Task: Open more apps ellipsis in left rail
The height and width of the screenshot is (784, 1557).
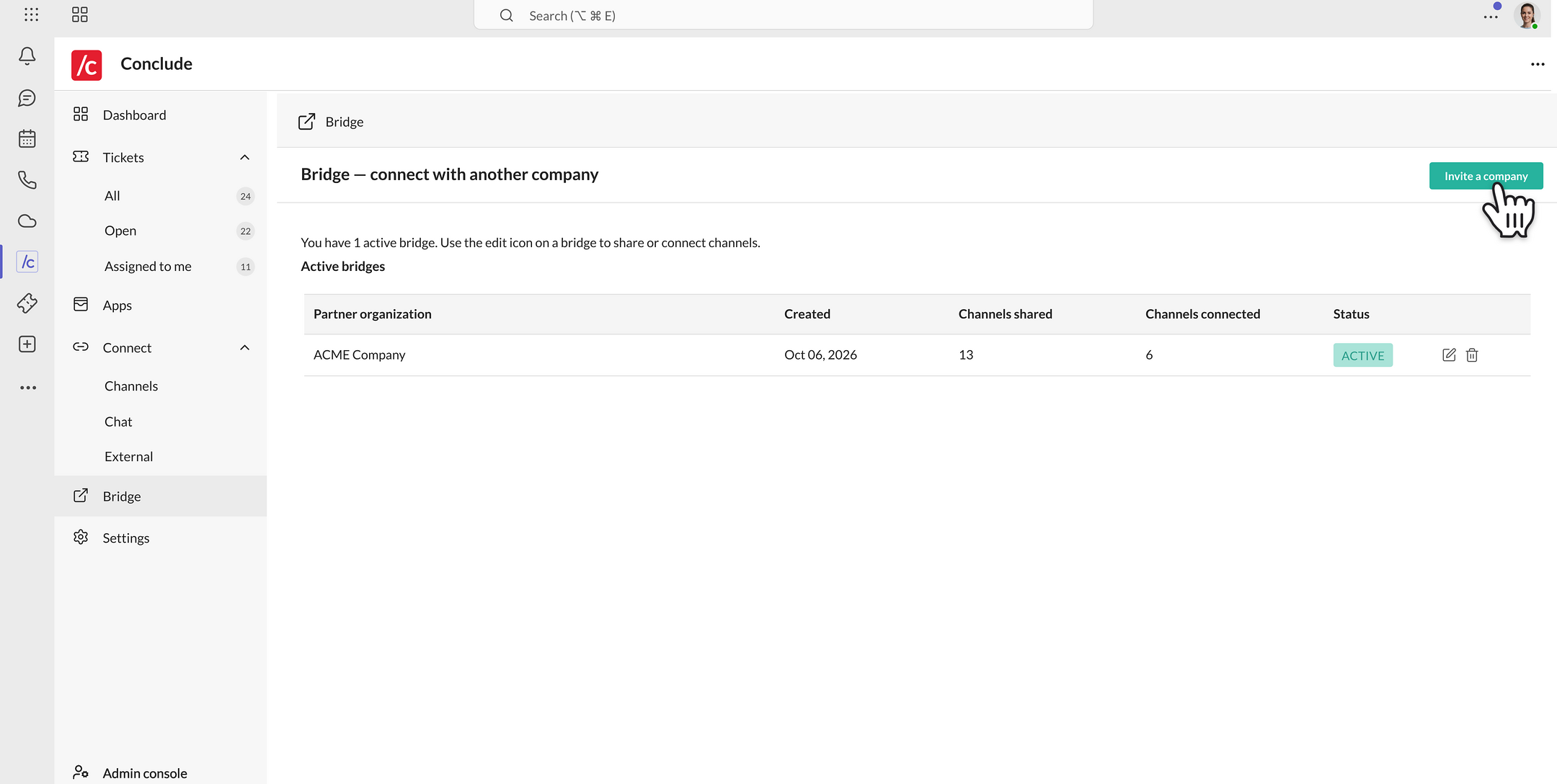Action: (x=28, y=388)
